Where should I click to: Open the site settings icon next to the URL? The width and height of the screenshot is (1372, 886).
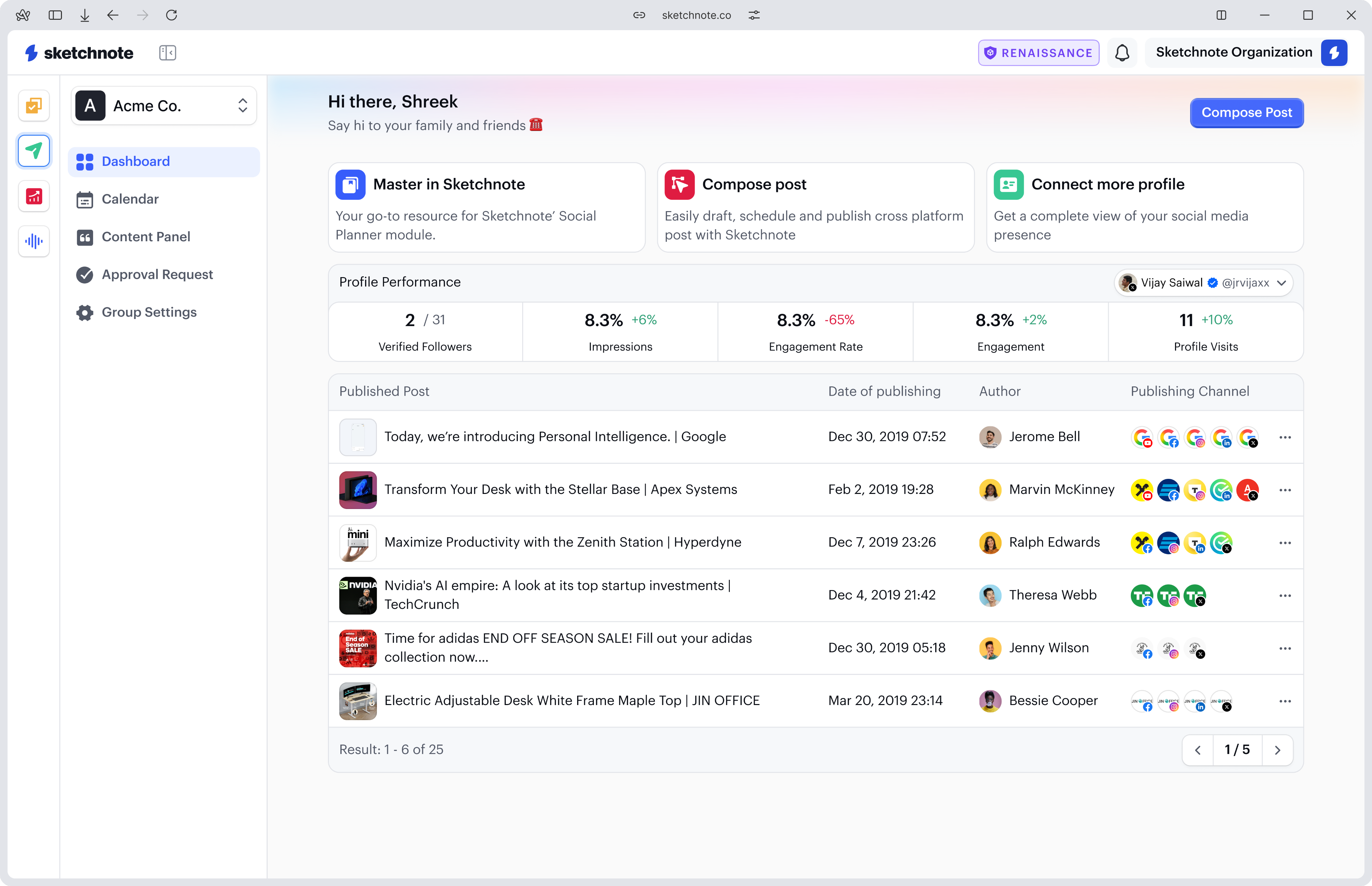[x=754, y=15]
